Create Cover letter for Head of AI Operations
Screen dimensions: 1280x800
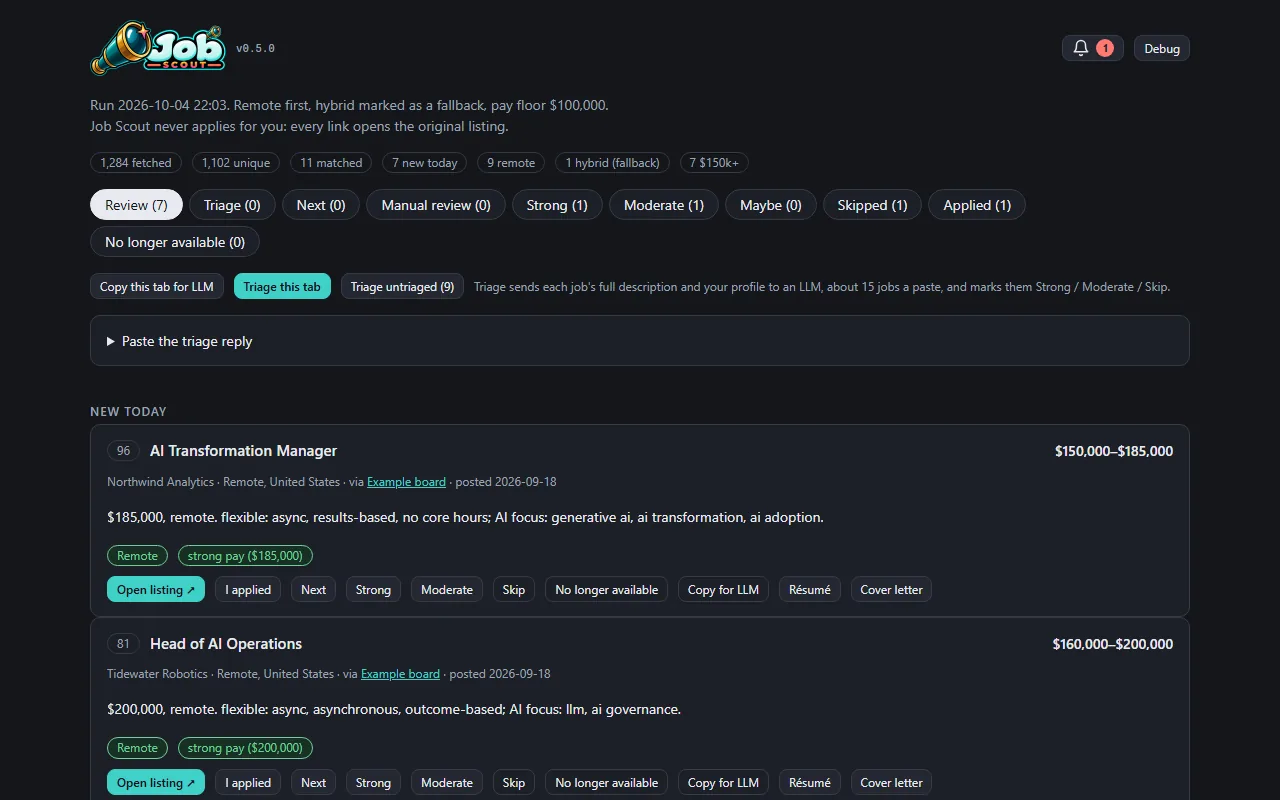(x=891, y=783)
